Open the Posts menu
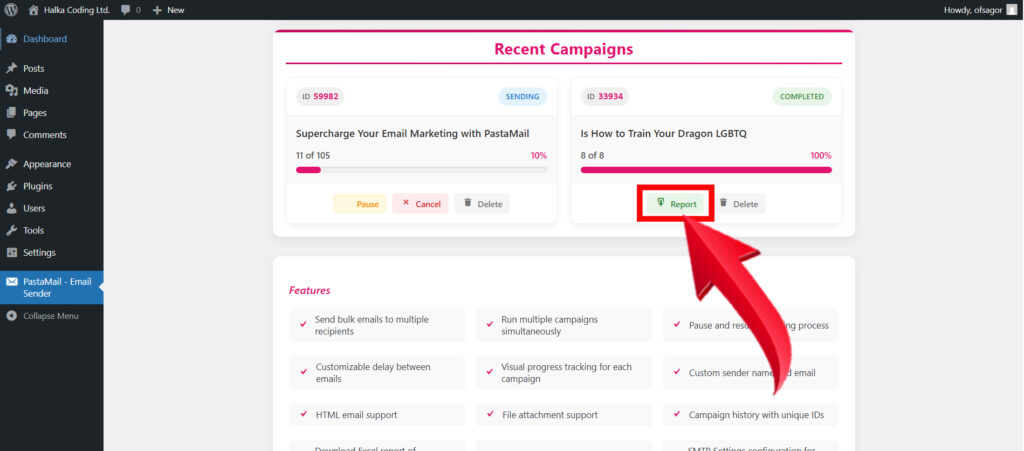The width and height of the screenshot is (1024, 451). point(33,69)
